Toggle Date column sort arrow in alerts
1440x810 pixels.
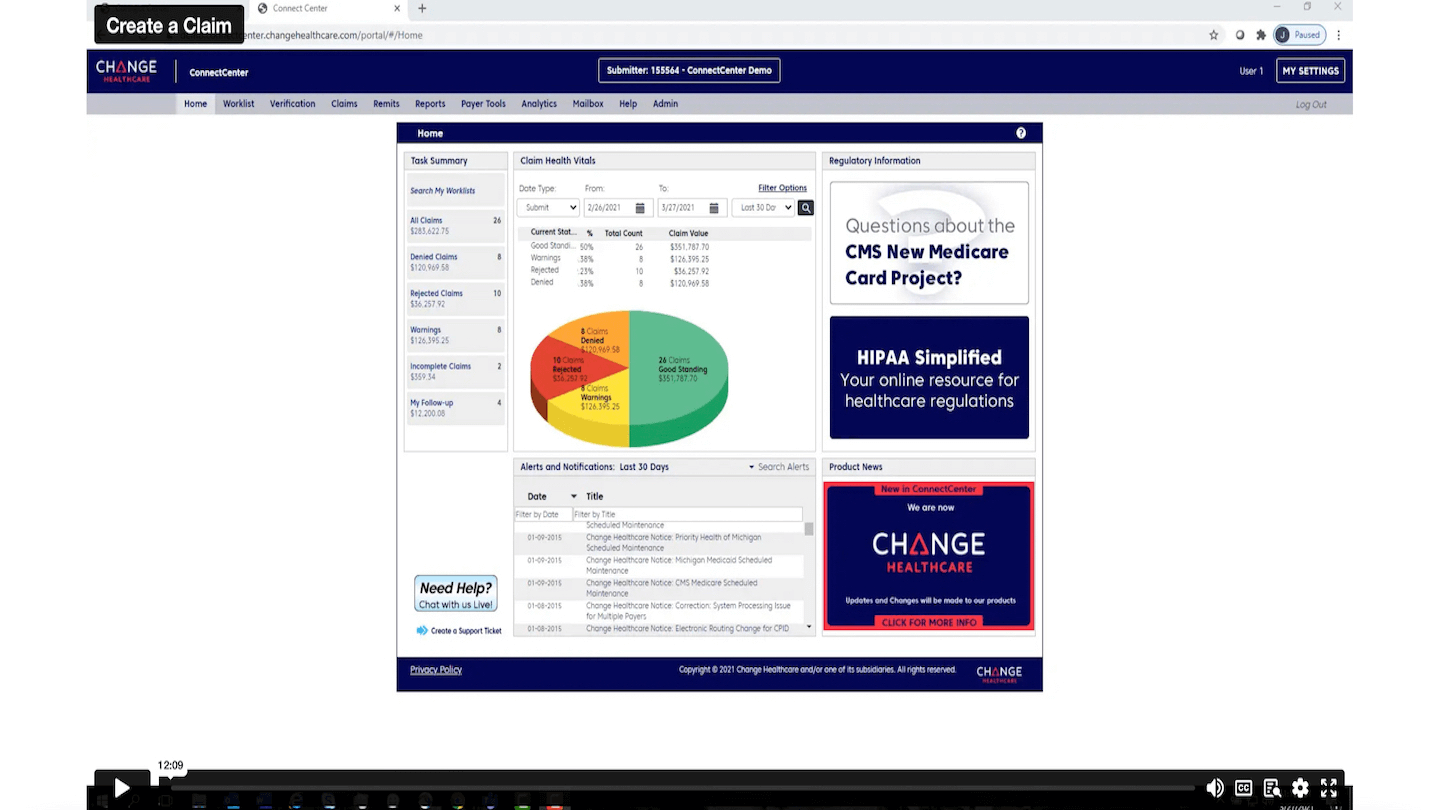coord(574,496)
